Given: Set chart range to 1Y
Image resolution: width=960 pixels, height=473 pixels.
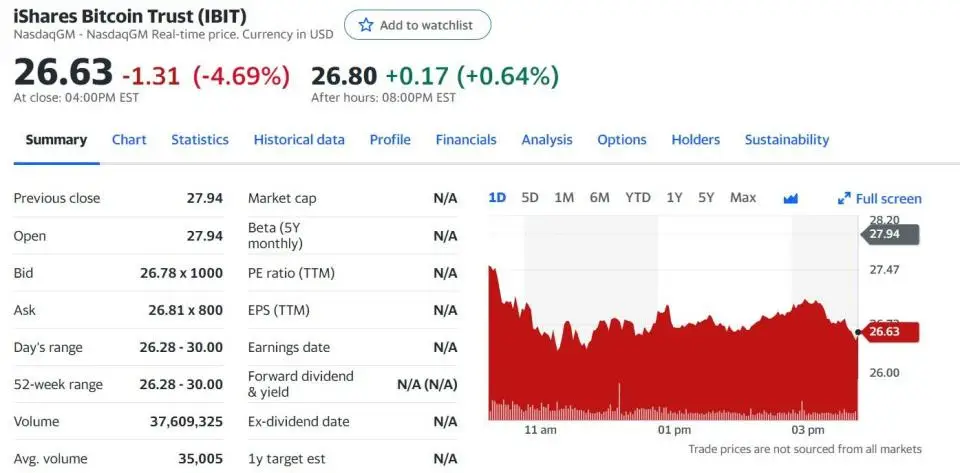Looking at the screenshot, I should pos(674,198).
